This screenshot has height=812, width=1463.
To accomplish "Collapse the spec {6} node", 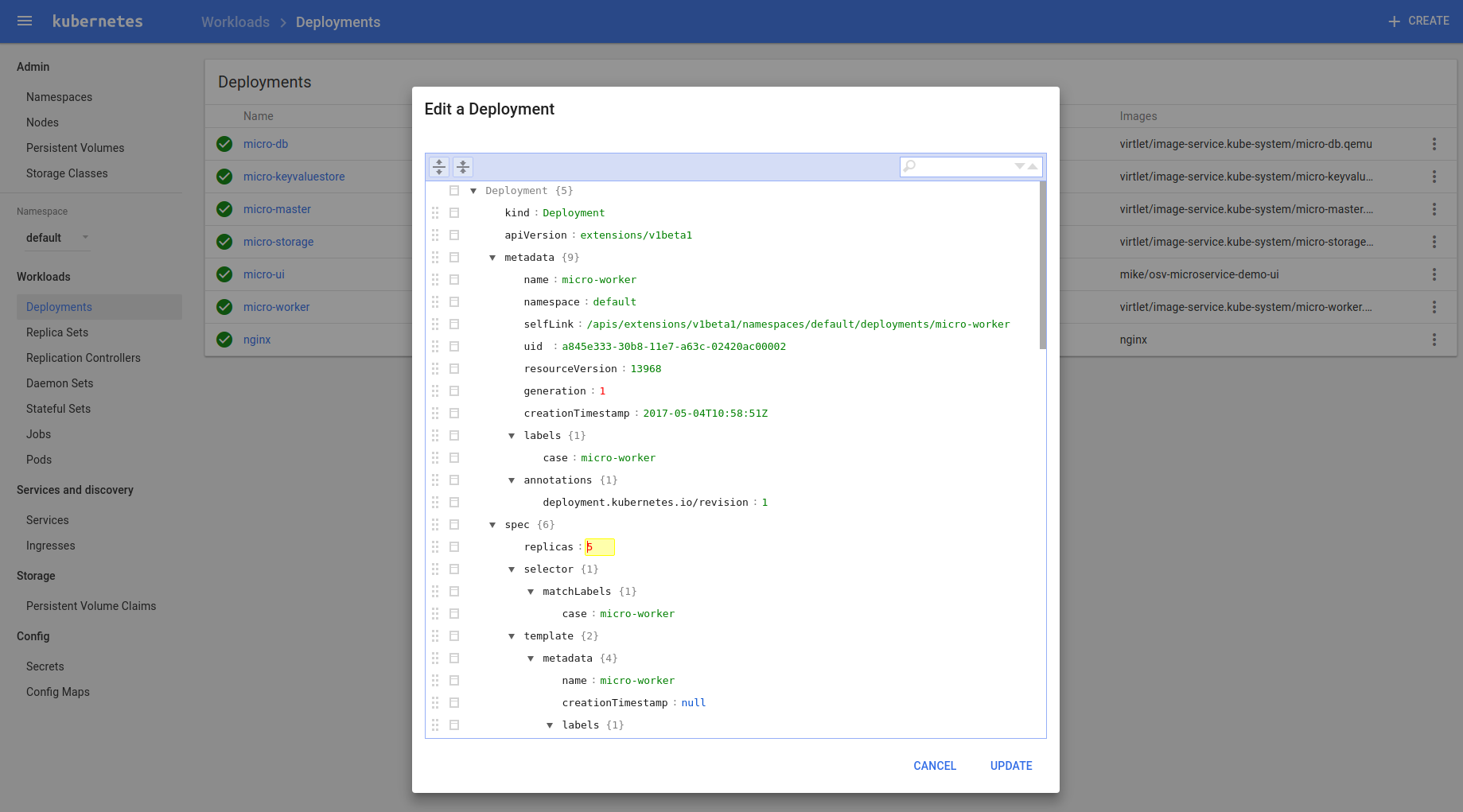I will click(x=492, y=525).
